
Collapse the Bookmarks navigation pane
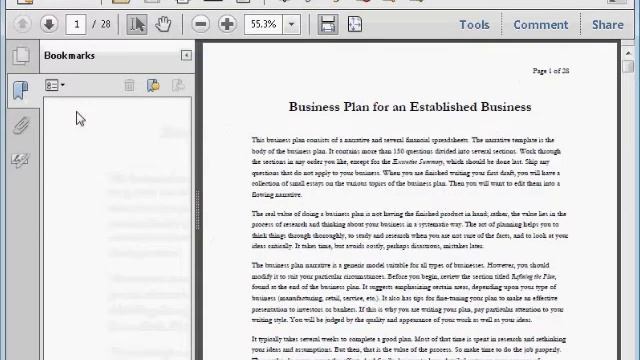click(x=186, y=55)
